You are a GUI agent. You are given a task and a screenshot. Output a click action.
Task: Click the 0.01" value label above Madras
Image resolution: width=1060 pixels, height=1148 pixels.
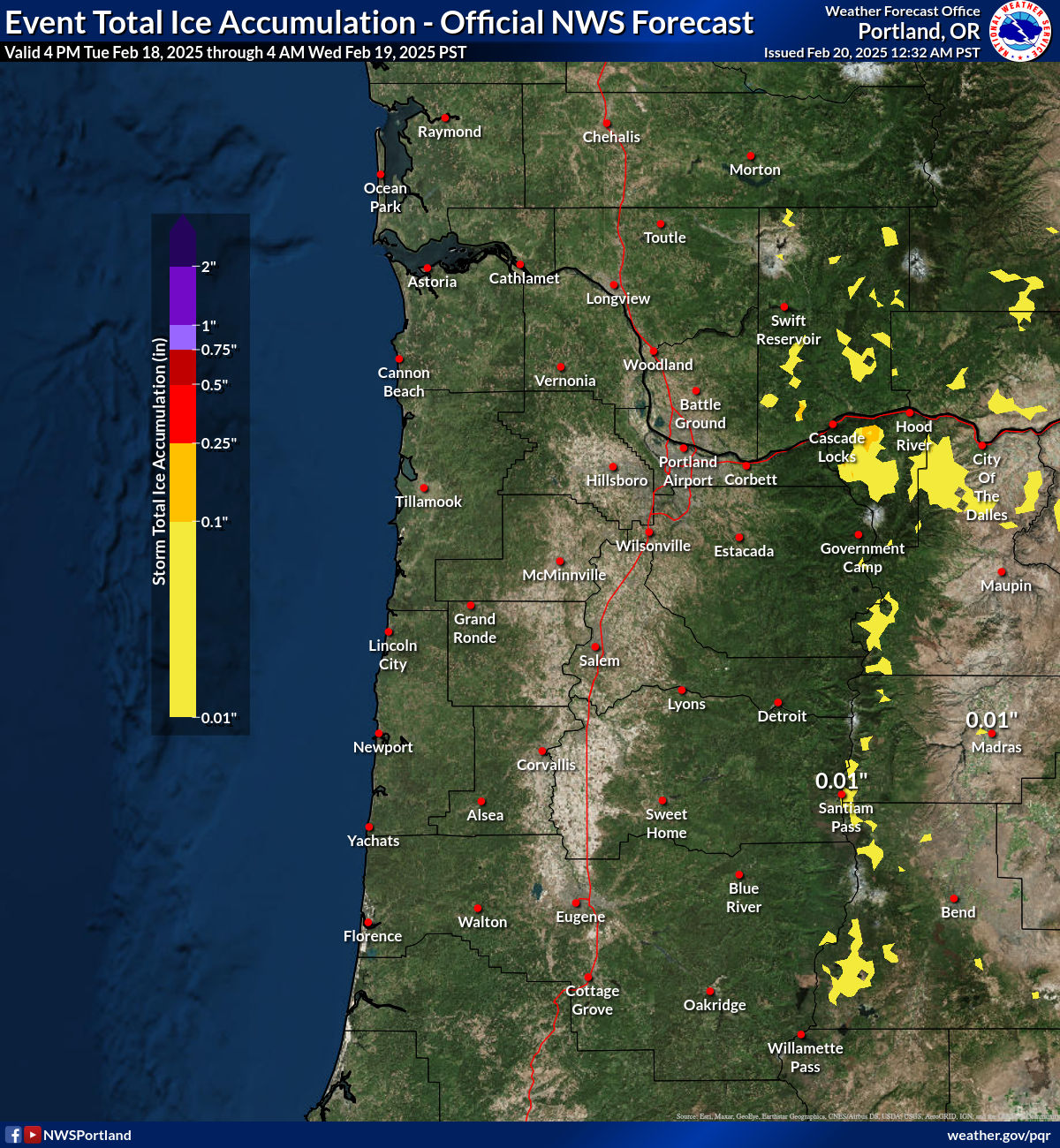tap(991, 720)
